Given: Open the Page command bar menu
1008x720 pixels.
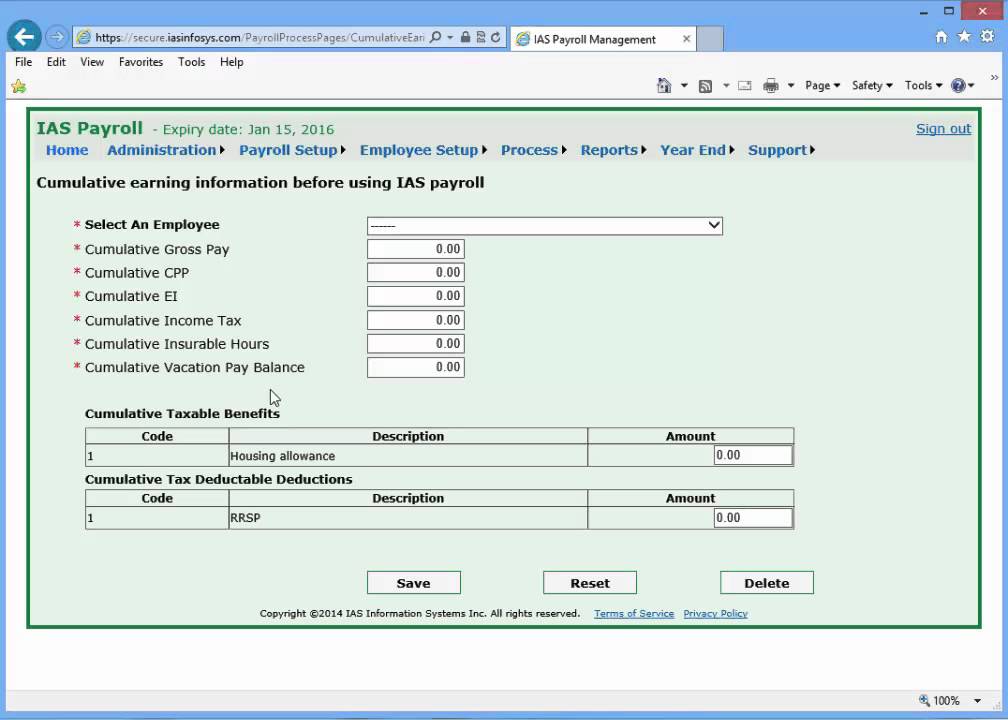Looking at the screenshot, I should click(x=822, y=86).
